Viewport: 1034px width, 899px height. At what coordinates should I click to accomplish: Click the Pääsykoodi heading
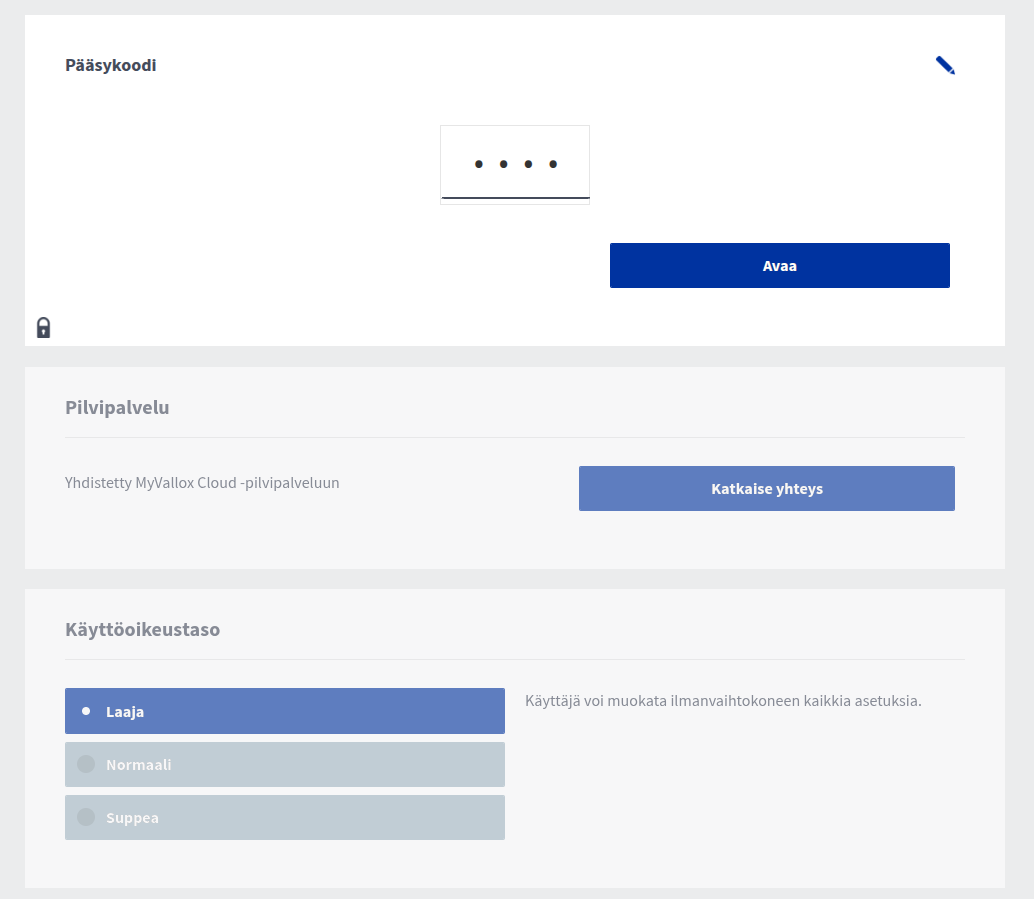click(x=111, y=66)
